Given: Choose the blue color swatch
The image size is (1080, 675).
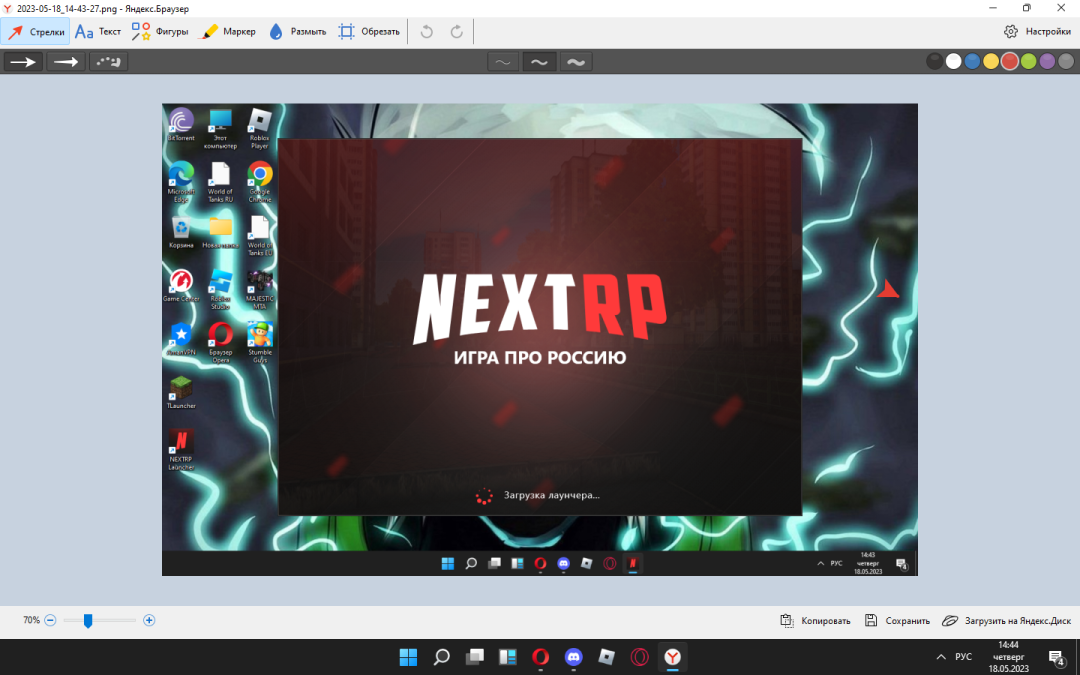Looking at the screenshot, I should pos(972,62).
